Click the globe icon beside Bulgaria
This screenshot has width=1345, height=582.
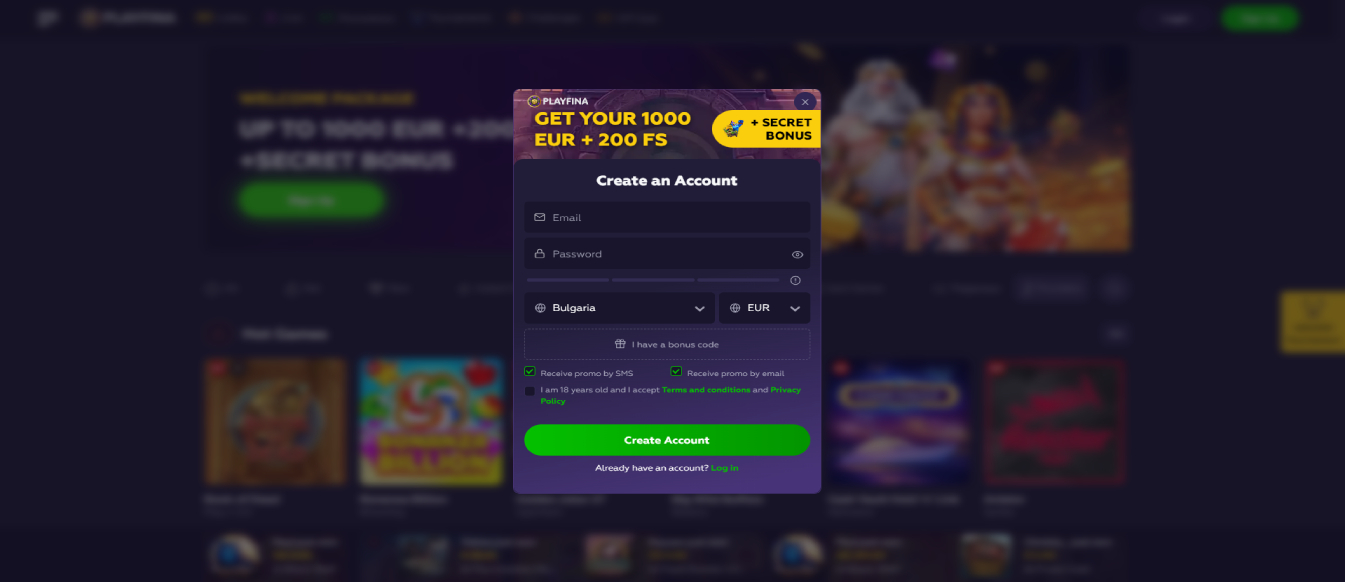coord(540,308)
